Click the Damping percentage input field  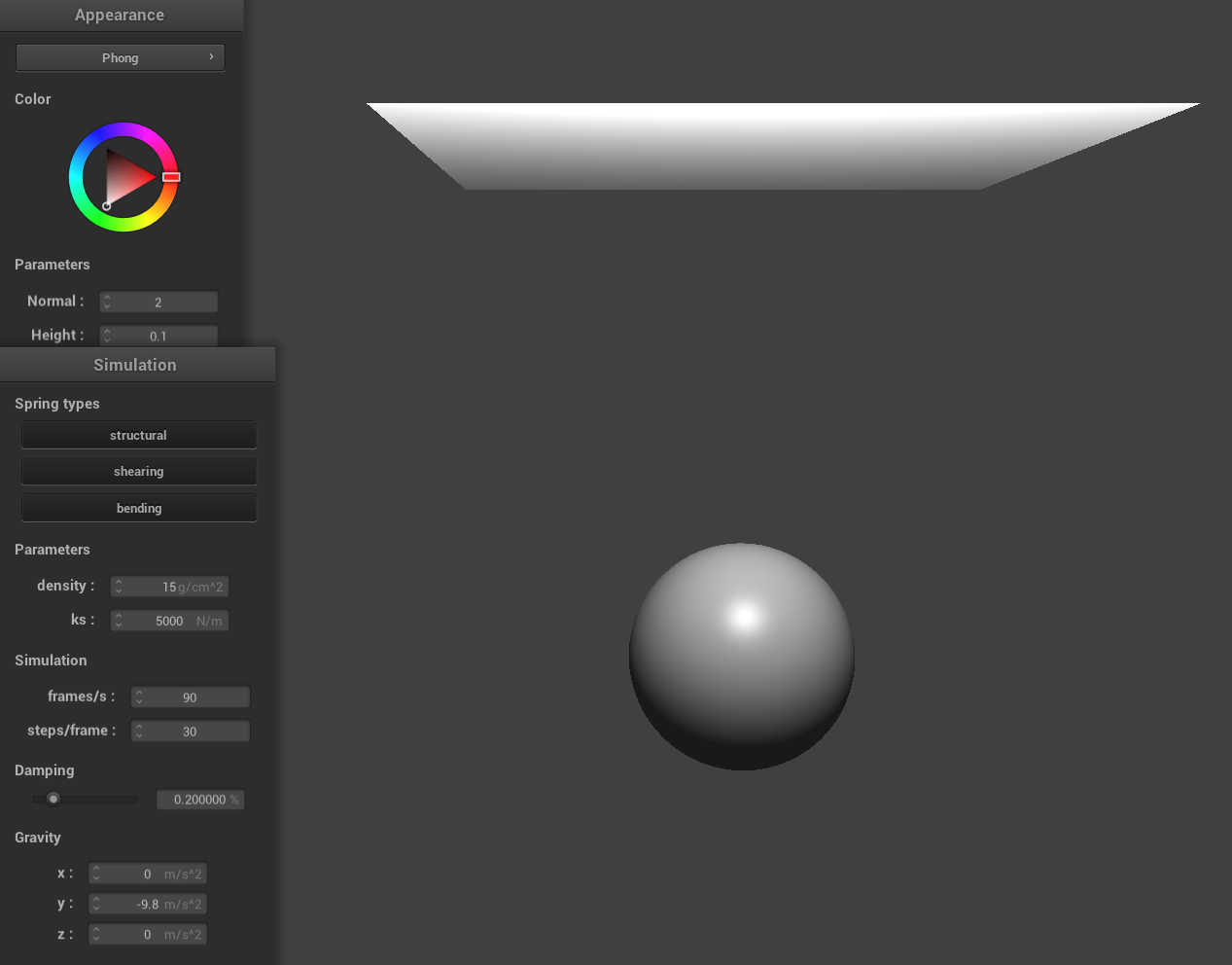tap(200, 800)
